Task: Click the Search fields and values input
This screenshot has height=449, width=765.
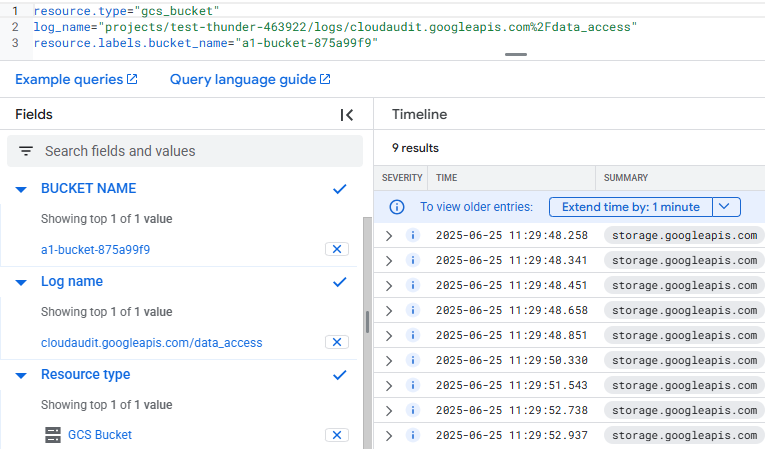Action: click(x=185, y=151)
